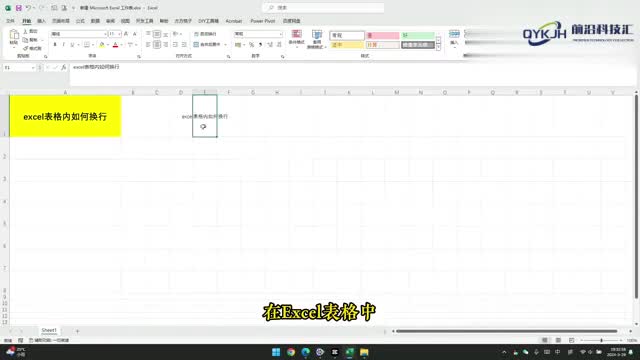The image size is (640, 360).
Task: Toggle Italic formatting
Action: [64, 44]
